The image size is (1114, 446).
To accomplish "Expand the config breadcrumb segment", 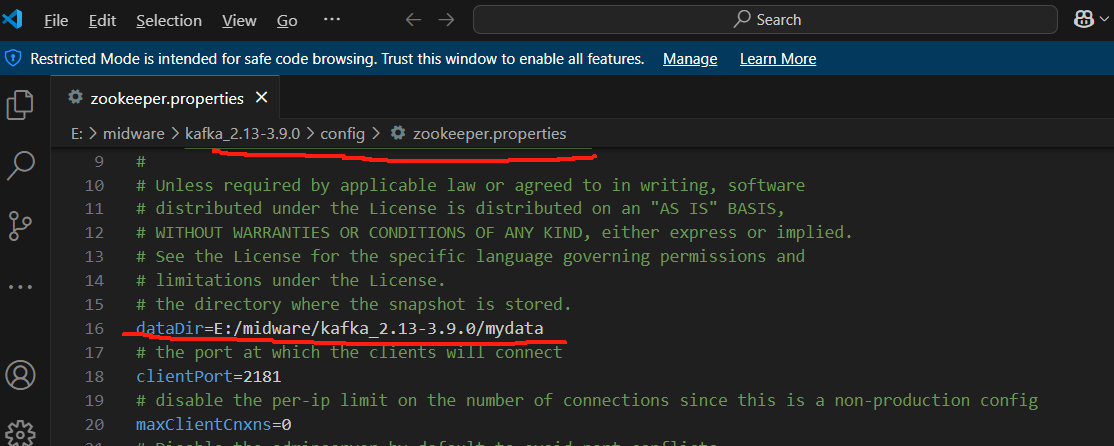I will pyautogui.click(x=342, y=134).
